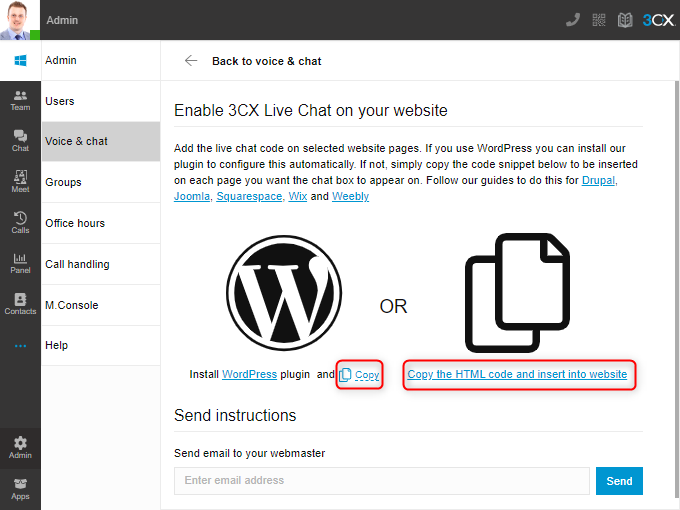Open the Drupal guide link
The height and width of the screenshot is (510, 680).
pos(598,180)
